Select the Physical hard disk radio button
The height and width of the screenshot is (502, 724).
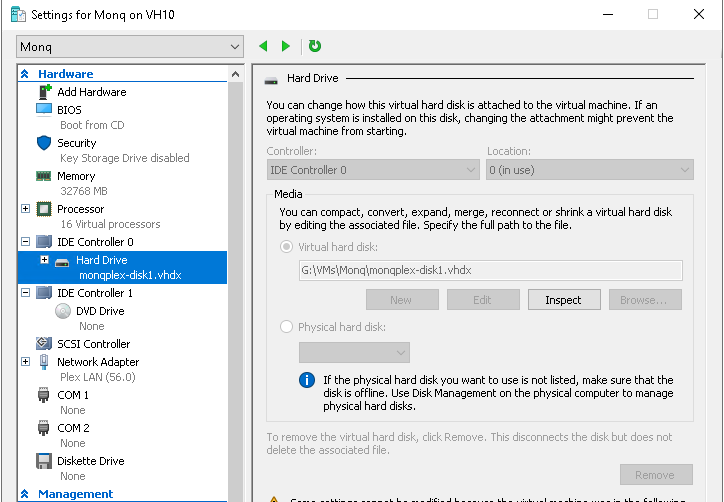tap(286, 327)
